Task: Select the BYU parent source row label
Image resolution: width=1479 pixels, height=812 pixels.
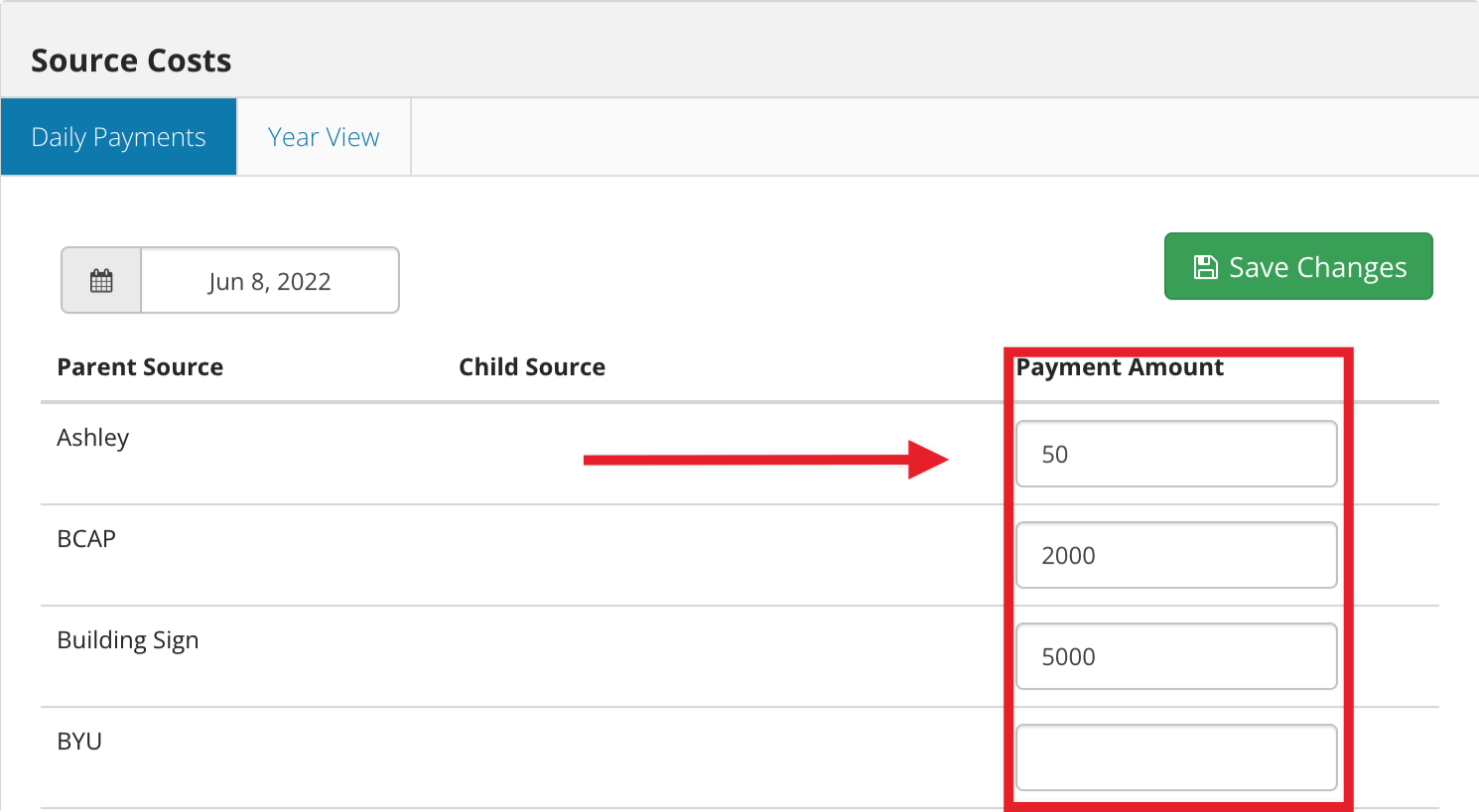Action: click(x=79, y=742)
